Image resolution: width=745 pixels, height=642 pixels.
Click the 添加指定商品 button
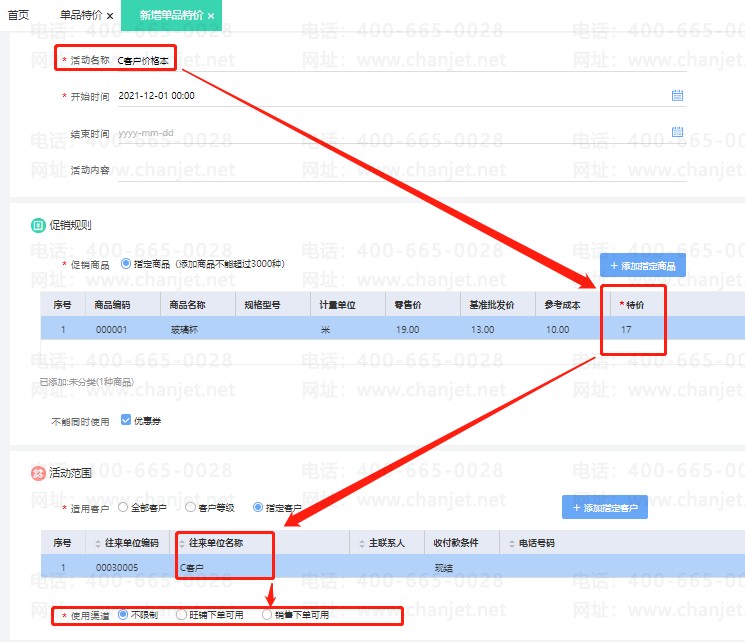click(642, 265)
